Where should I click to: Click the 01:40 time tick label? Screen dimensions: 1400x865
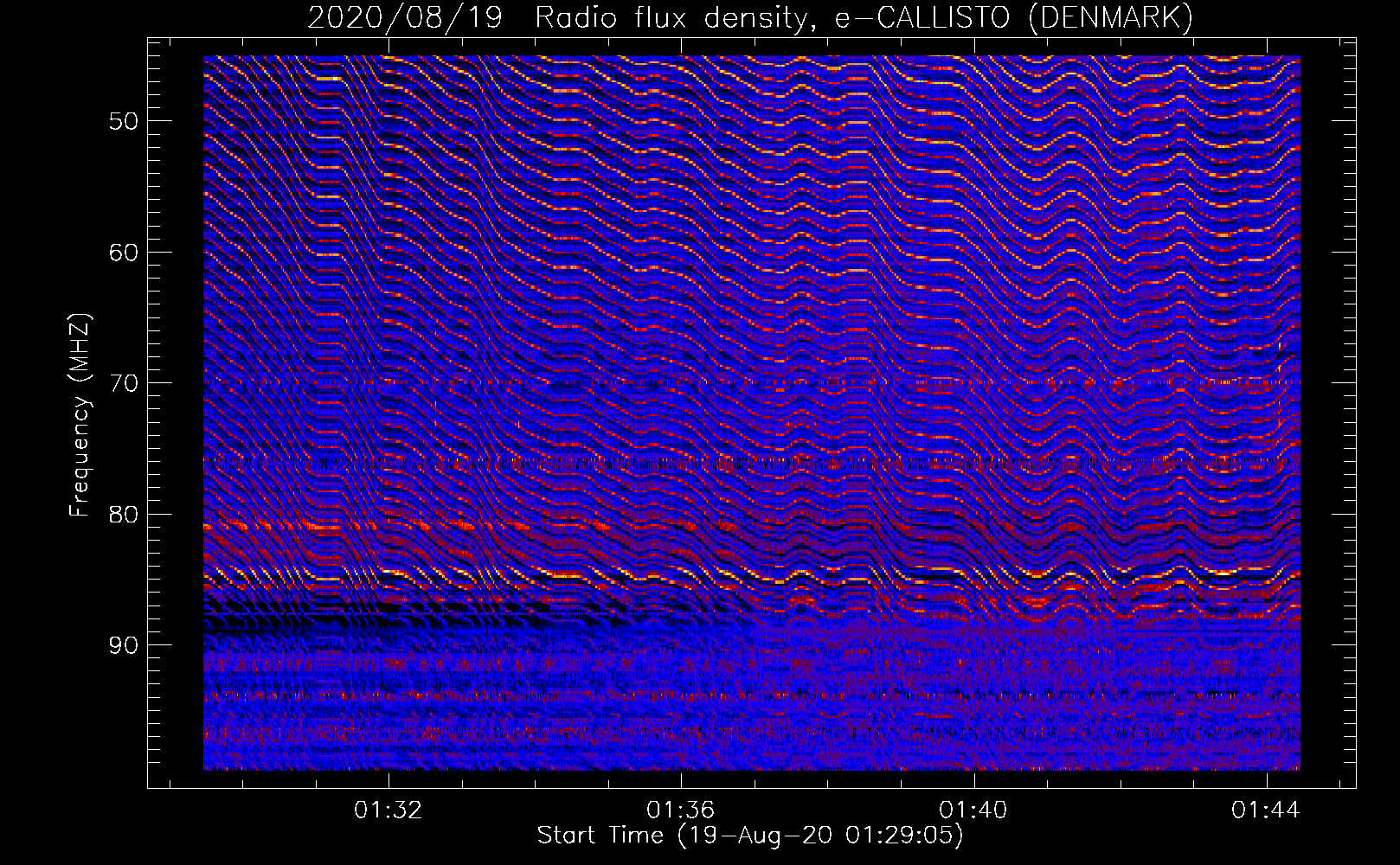(973, 810)
